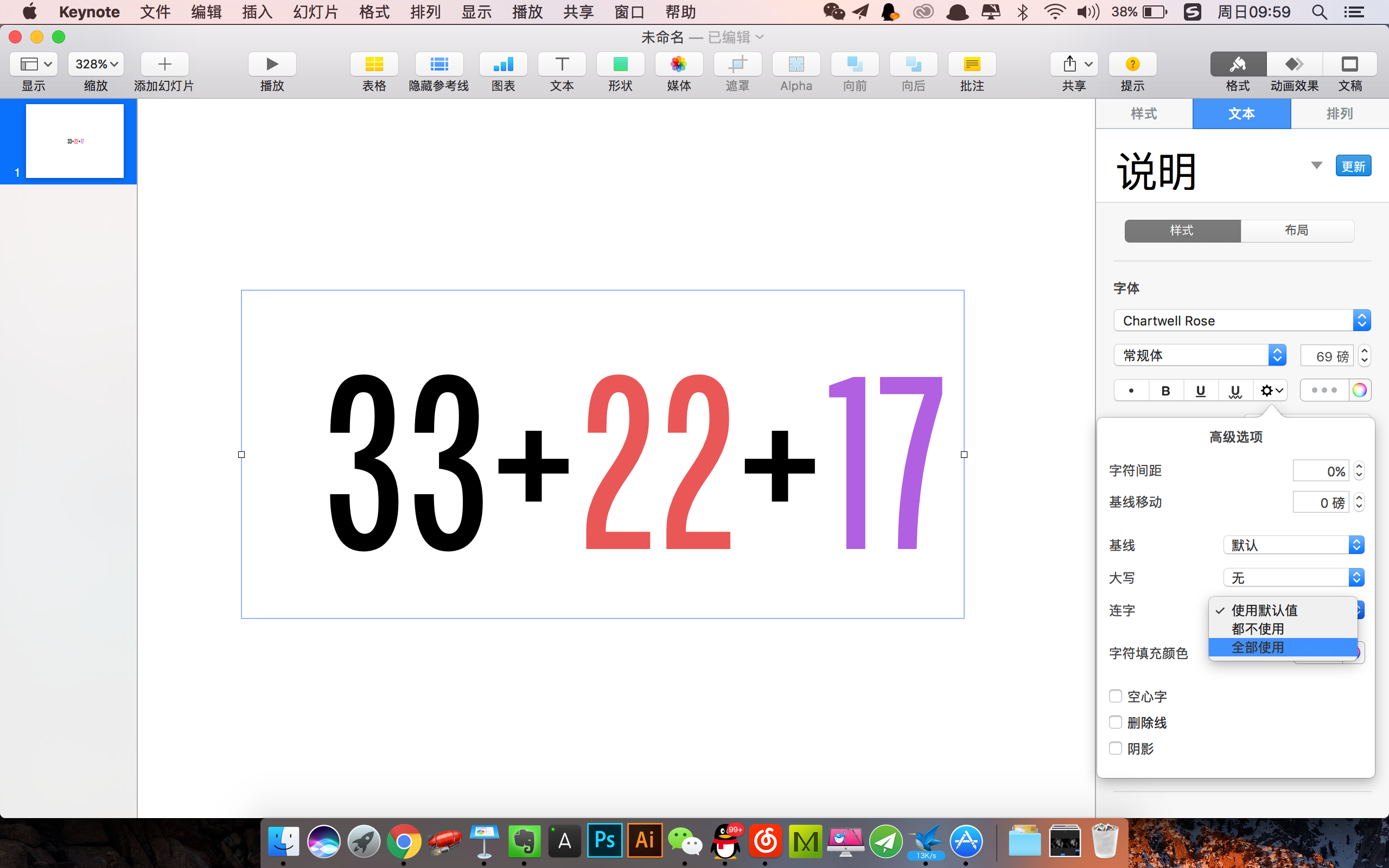Open the chart (图表) insert icon
Screen dimensions: 1389x868
[503, 65]
